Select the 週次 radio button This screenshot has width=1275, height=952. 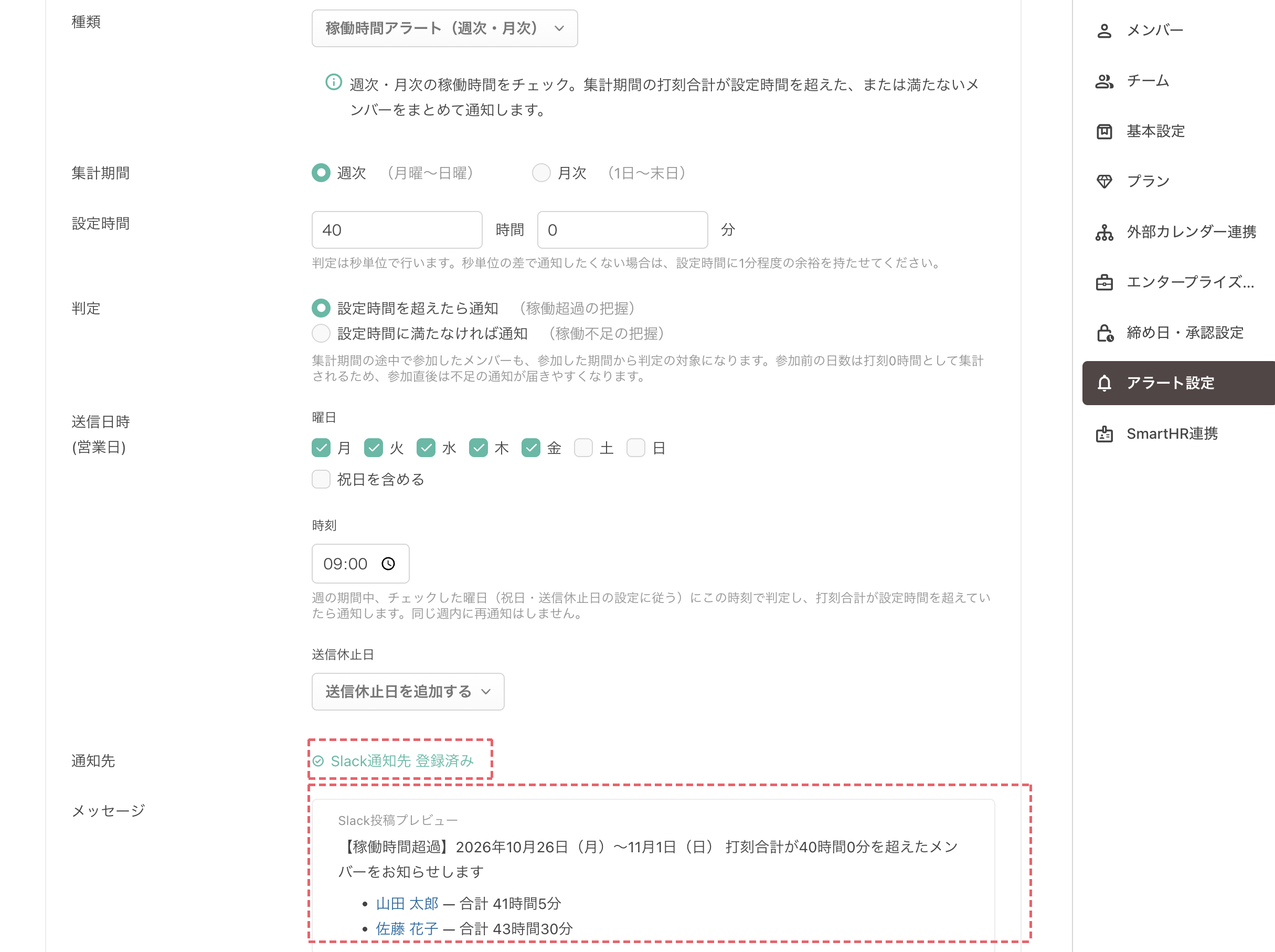321,173
